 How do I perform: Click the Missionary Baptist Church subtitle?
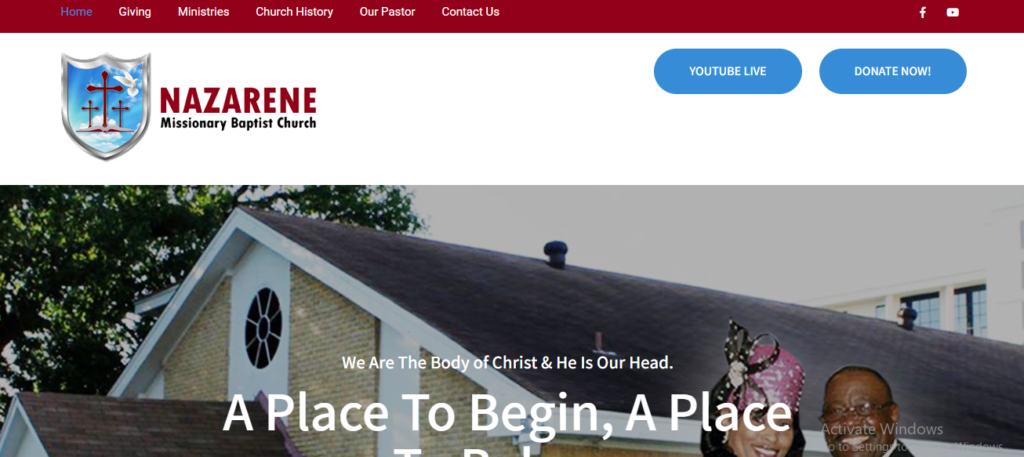pyautogui.click(x=238, y=123)
